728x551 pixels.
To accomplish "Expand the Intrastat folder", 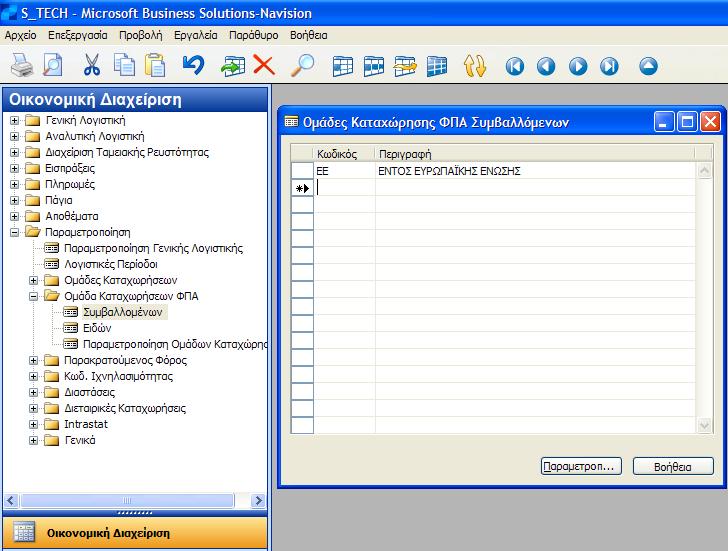I will pos(33,424).
